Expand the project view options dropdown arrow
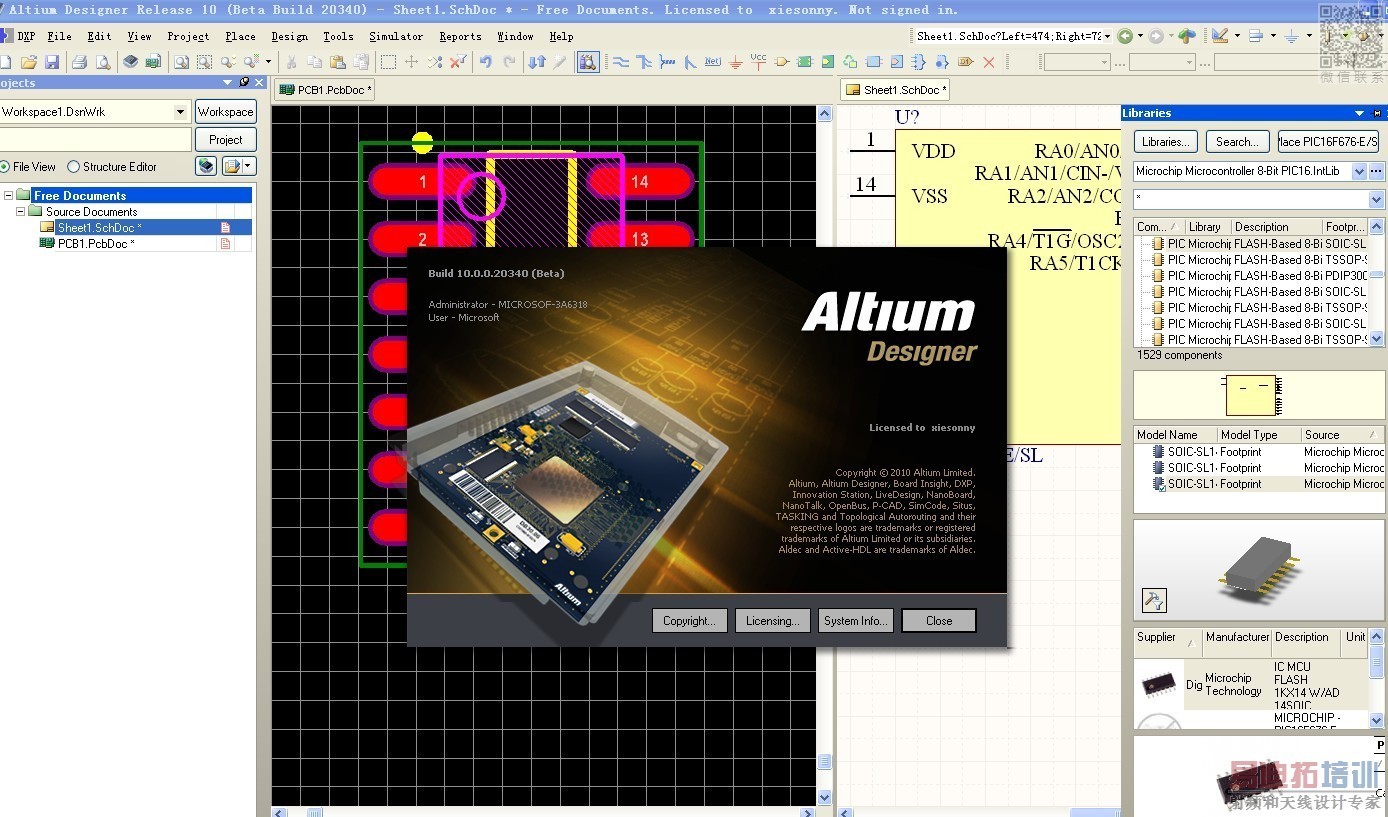This screenshot has width=1388, height=817. coord(248,166)
